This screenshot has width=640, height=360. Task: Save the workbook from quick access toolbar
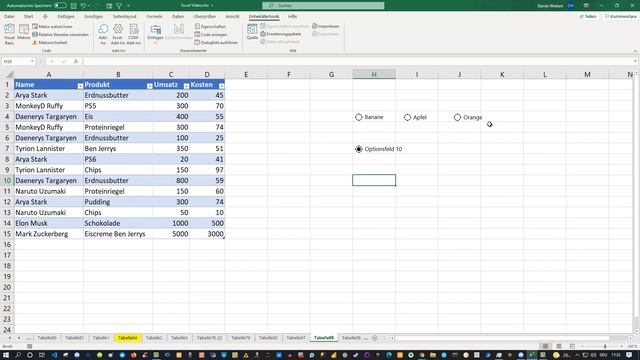pos(74,6)
